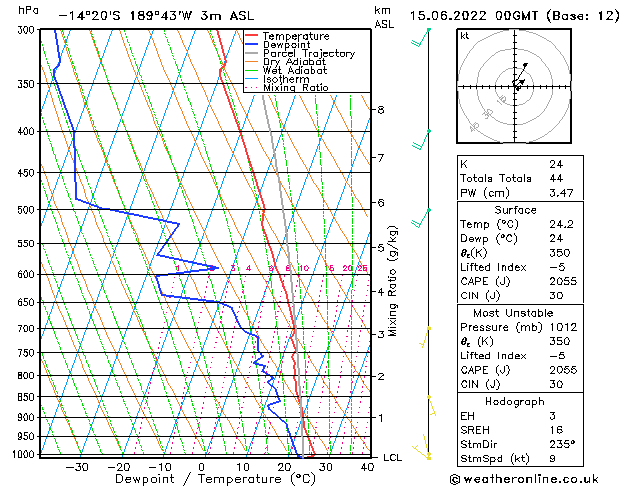Viewport: 629px width, 486px height.
Task: Click the 'Surface' section heading
Action: pos(515,210)
